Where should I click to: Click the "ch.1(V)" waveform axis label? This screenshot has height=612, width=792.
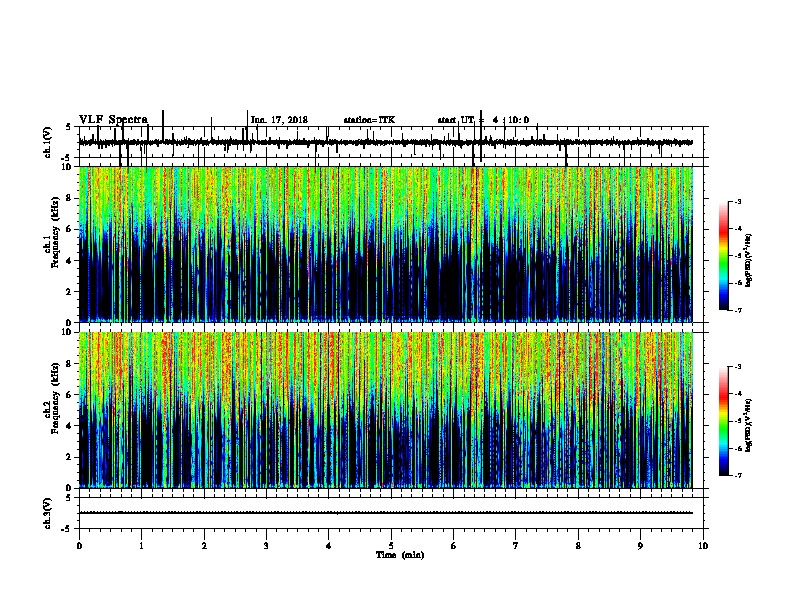coord(48,142)
